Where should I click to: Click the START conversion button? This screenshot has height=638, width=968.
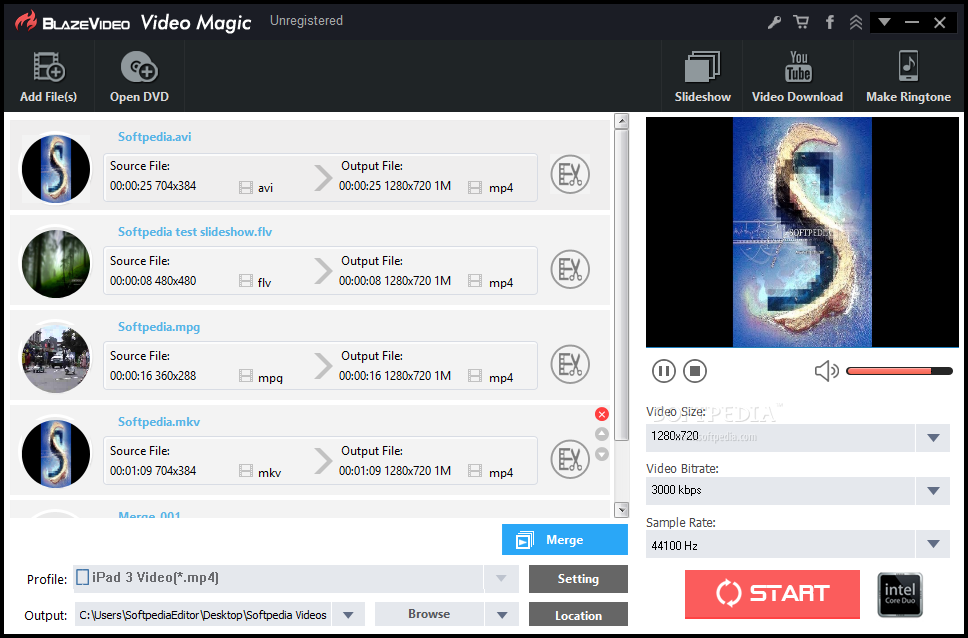[x=772, y=594]
